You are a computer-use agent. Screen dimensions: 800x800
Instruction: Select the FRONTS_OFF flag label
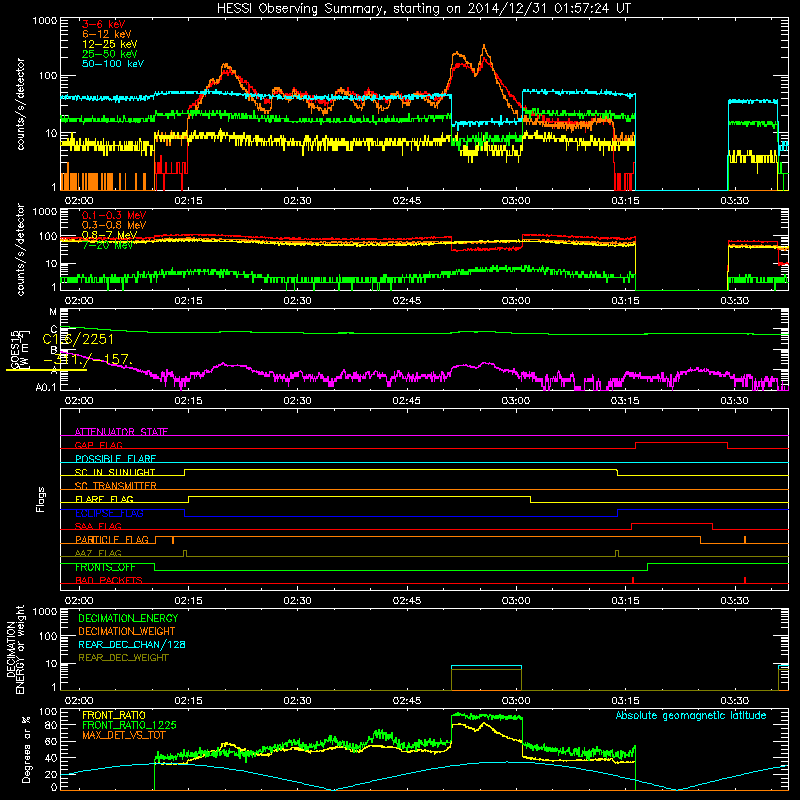click(x=105, y=567)
